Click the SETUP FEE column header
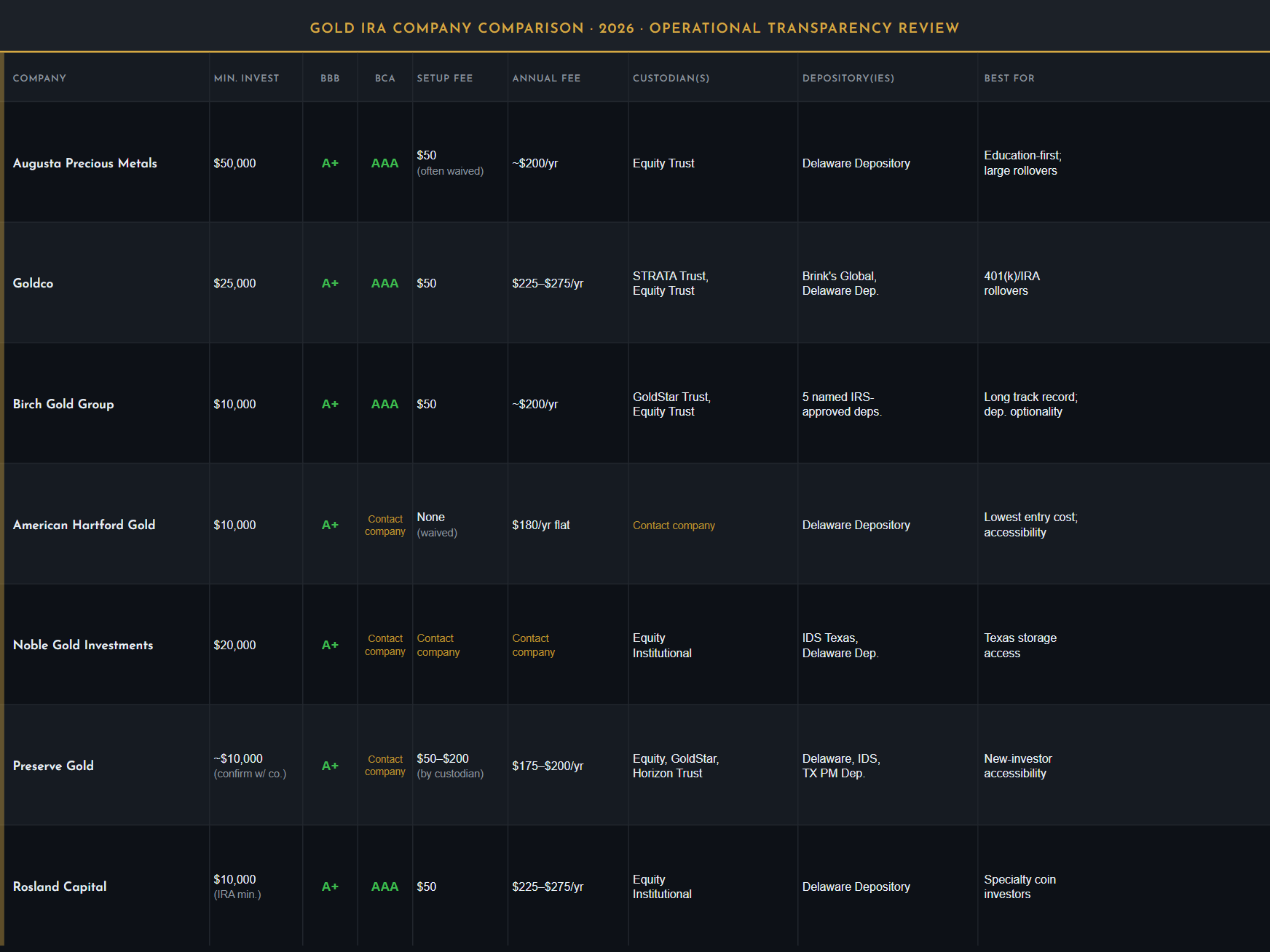Viewport: 1270px width, 952px height. coord(444,78)
